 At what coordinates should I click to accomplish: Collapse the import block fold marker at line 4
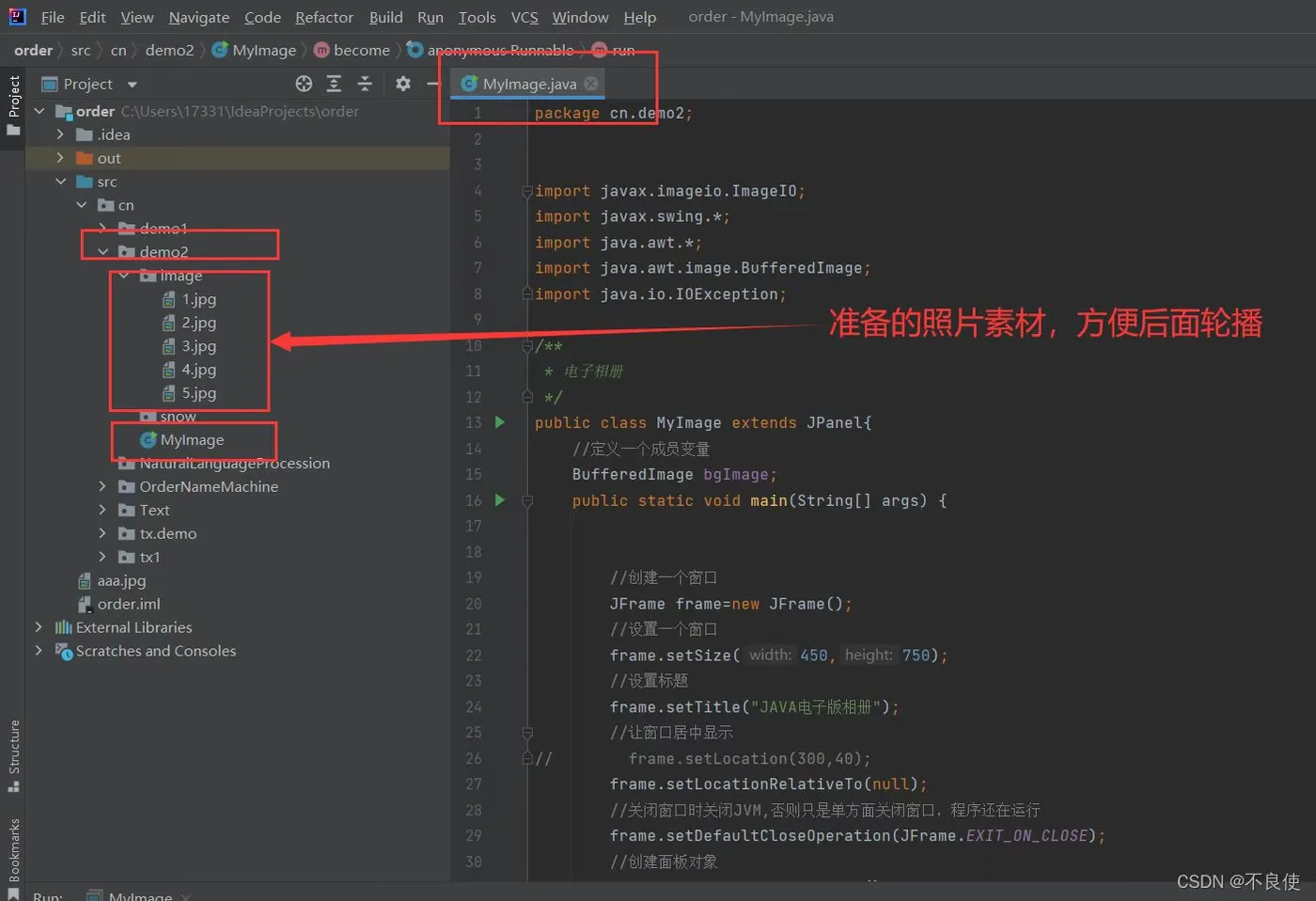pyautogui.click(x=527, y=191)
